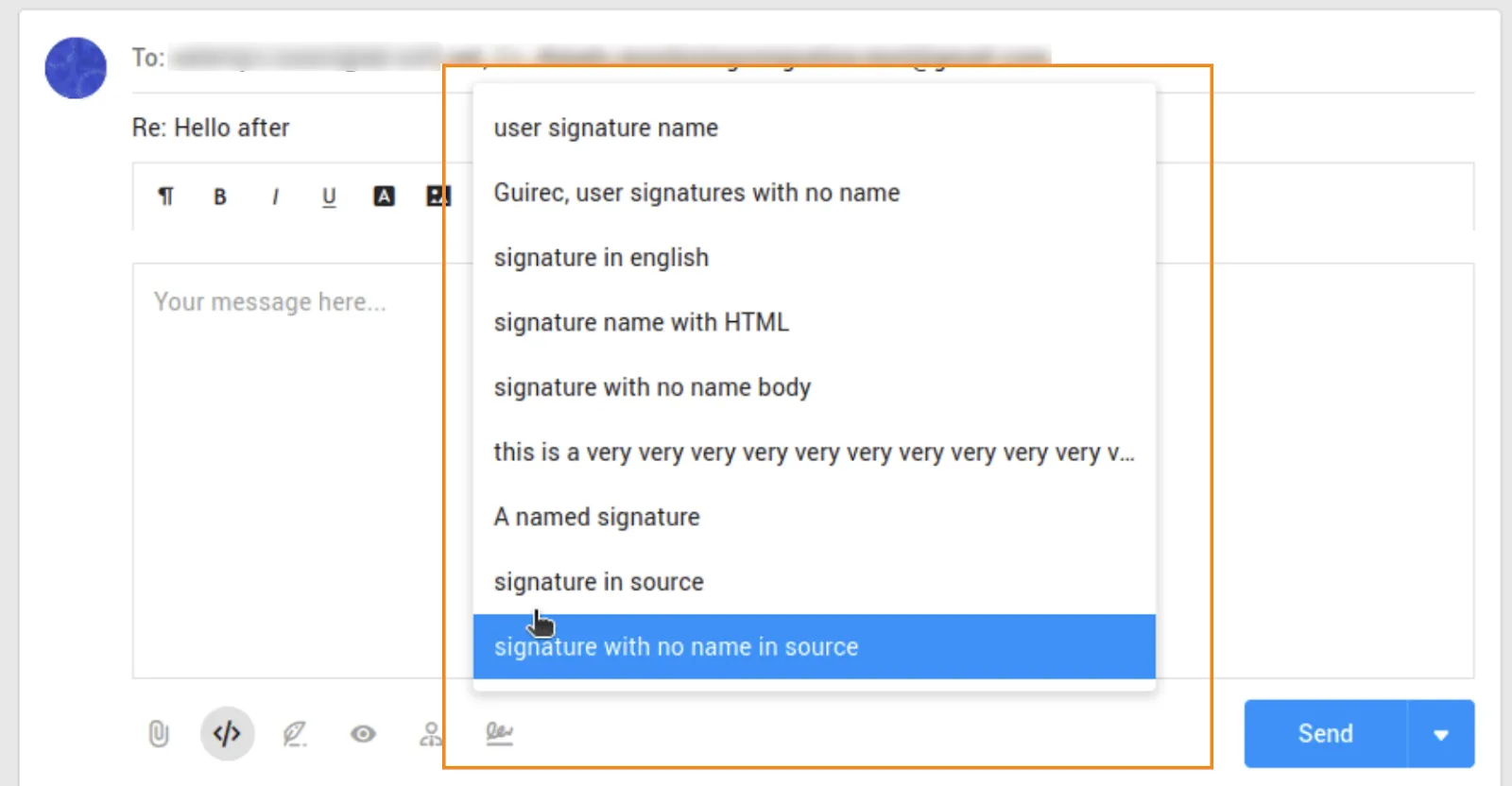
Task: Open the paragraph formatting tool
Action: [165, 196]
